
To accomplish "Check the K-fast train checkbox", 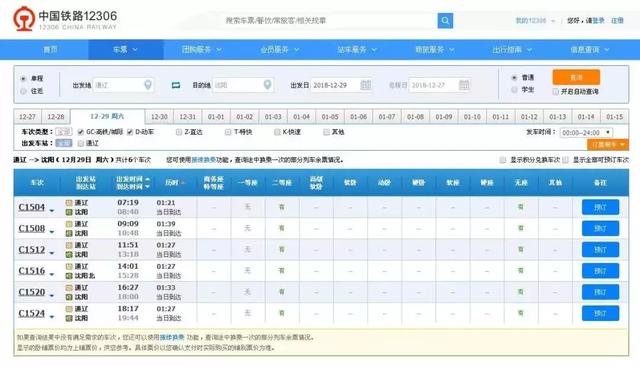I will [277, 132].
